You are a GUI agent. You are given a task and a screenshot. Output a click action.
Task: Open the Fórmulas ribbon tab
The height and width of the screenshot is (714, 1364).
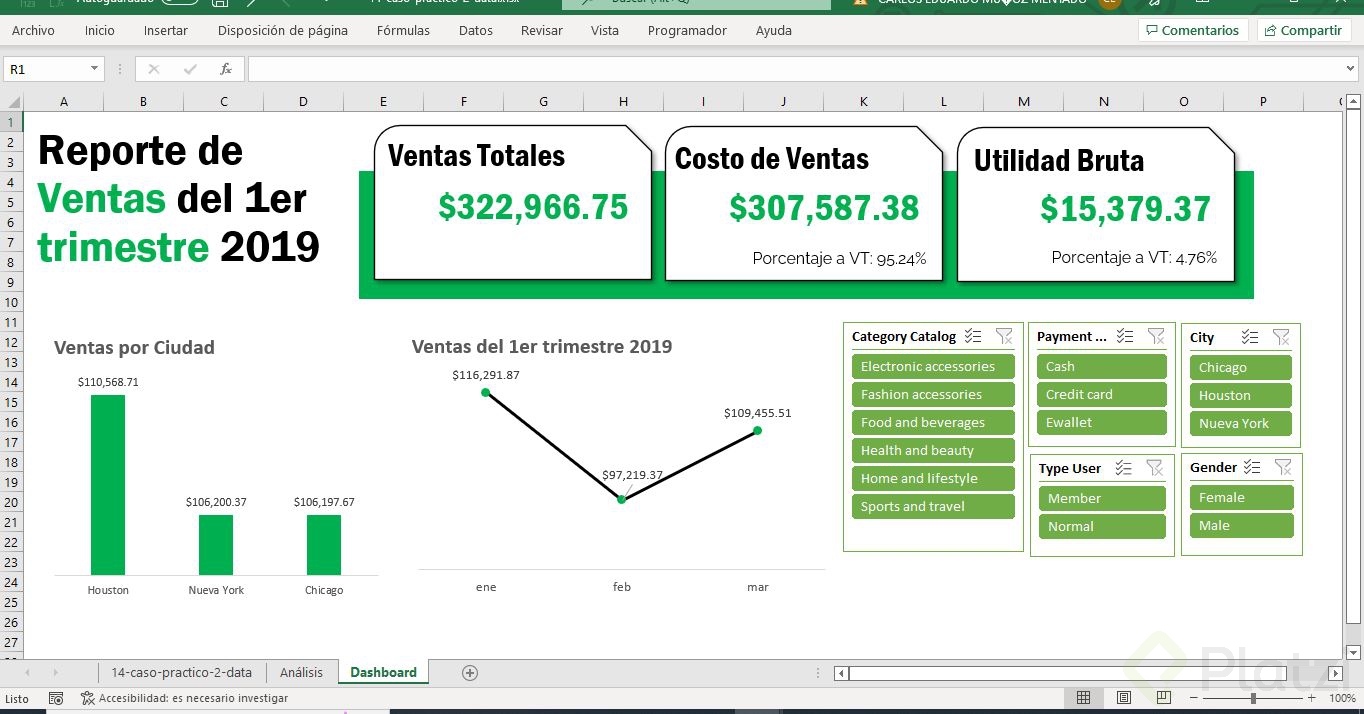pyautogui.click(x=403, y=31)
